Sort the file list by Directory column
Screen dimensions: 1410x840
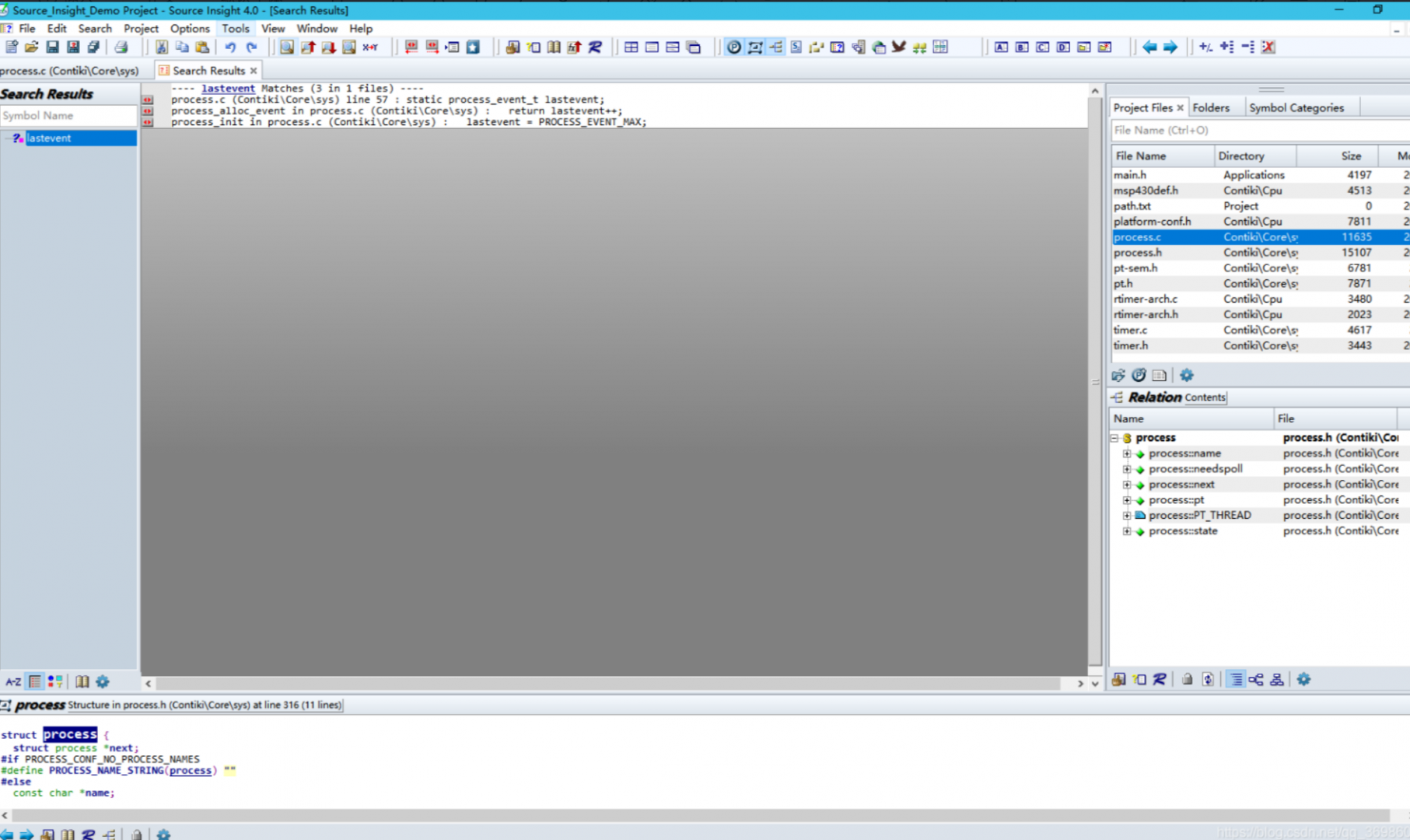pos(1255,156)
